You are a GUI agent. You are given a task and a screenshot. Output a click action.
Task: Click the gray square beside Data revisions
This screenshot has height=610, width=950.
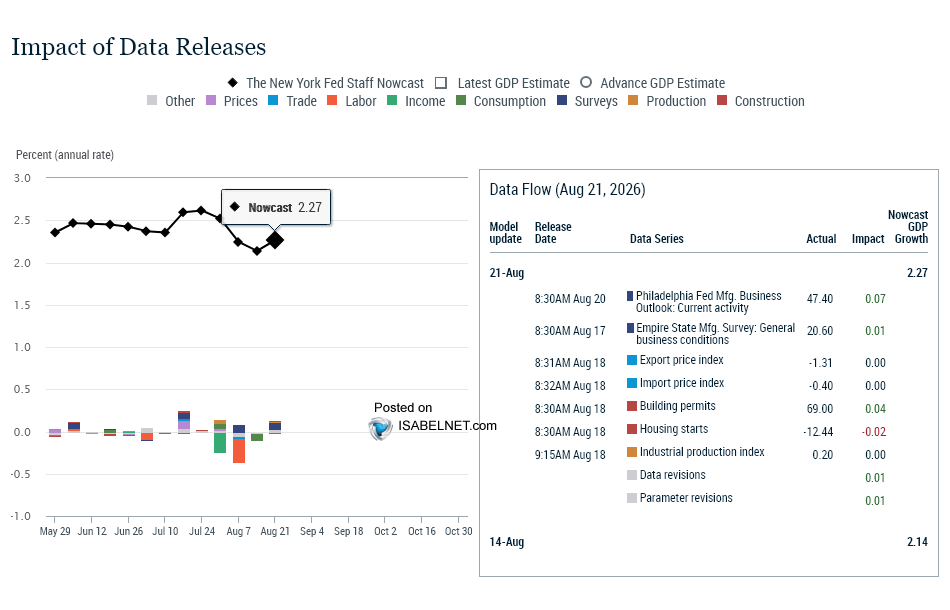(x=631, y=475)
